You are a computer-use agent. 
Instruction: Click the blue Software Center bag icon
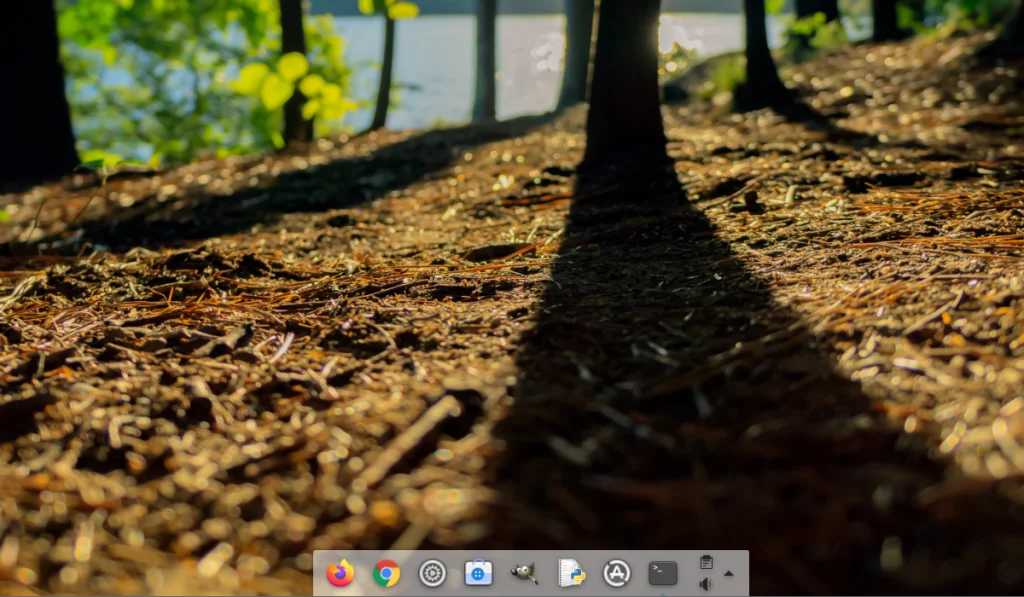(x=477, y=572)
